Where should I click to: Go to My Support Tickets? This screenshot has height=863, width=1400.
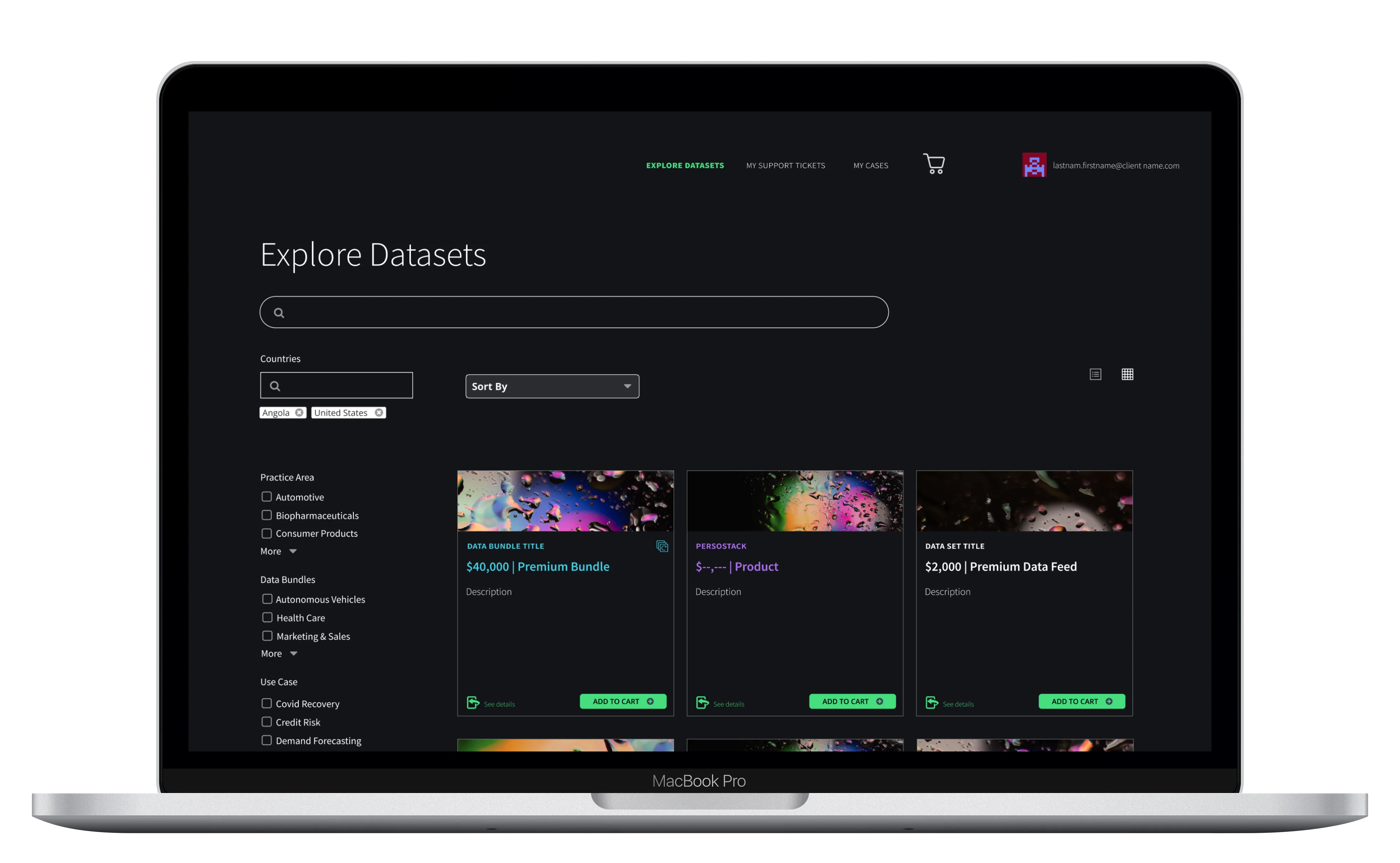785,165
